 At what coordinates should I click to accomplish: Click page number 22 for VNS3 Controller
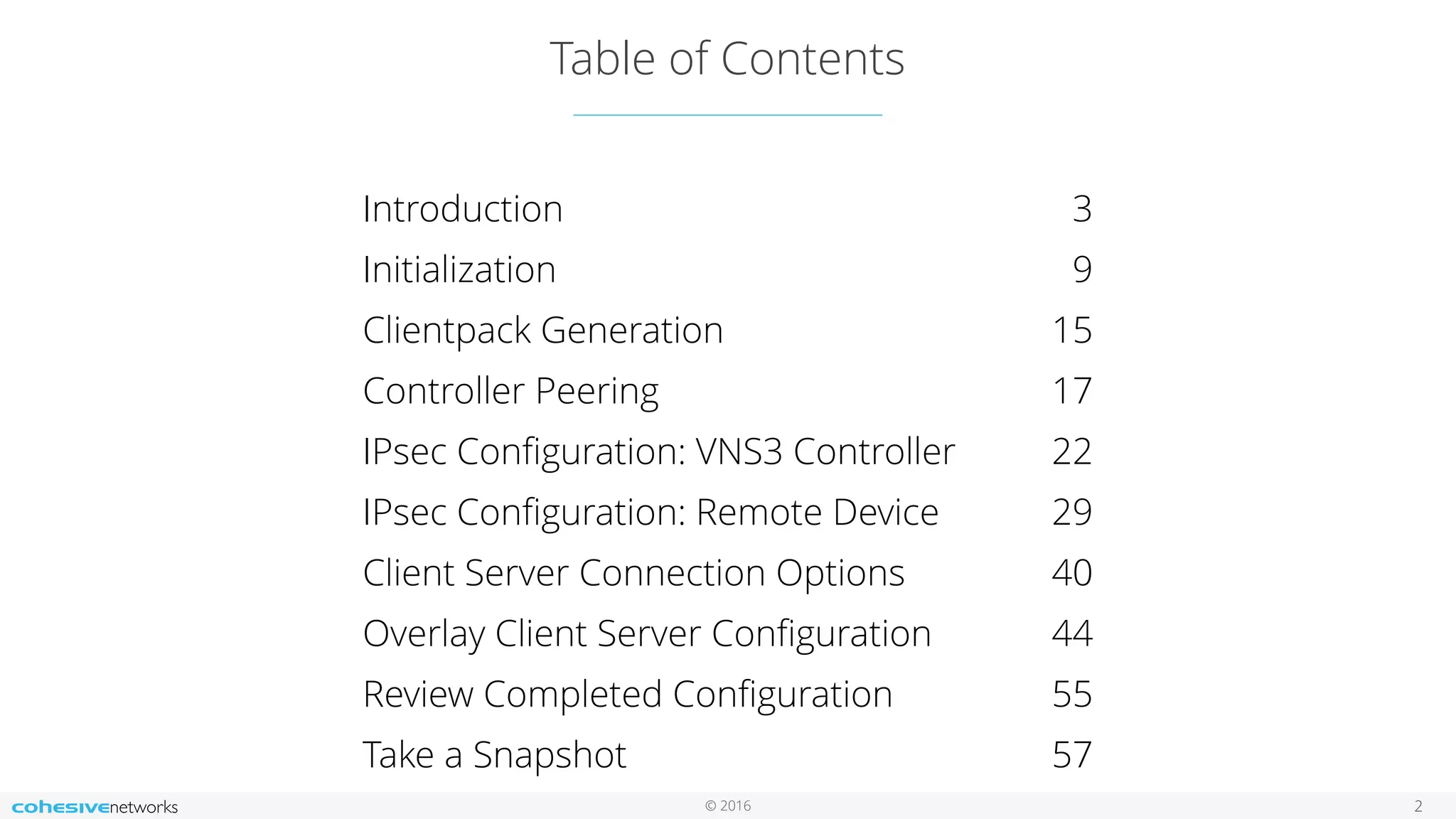(x=1072, y=451)
